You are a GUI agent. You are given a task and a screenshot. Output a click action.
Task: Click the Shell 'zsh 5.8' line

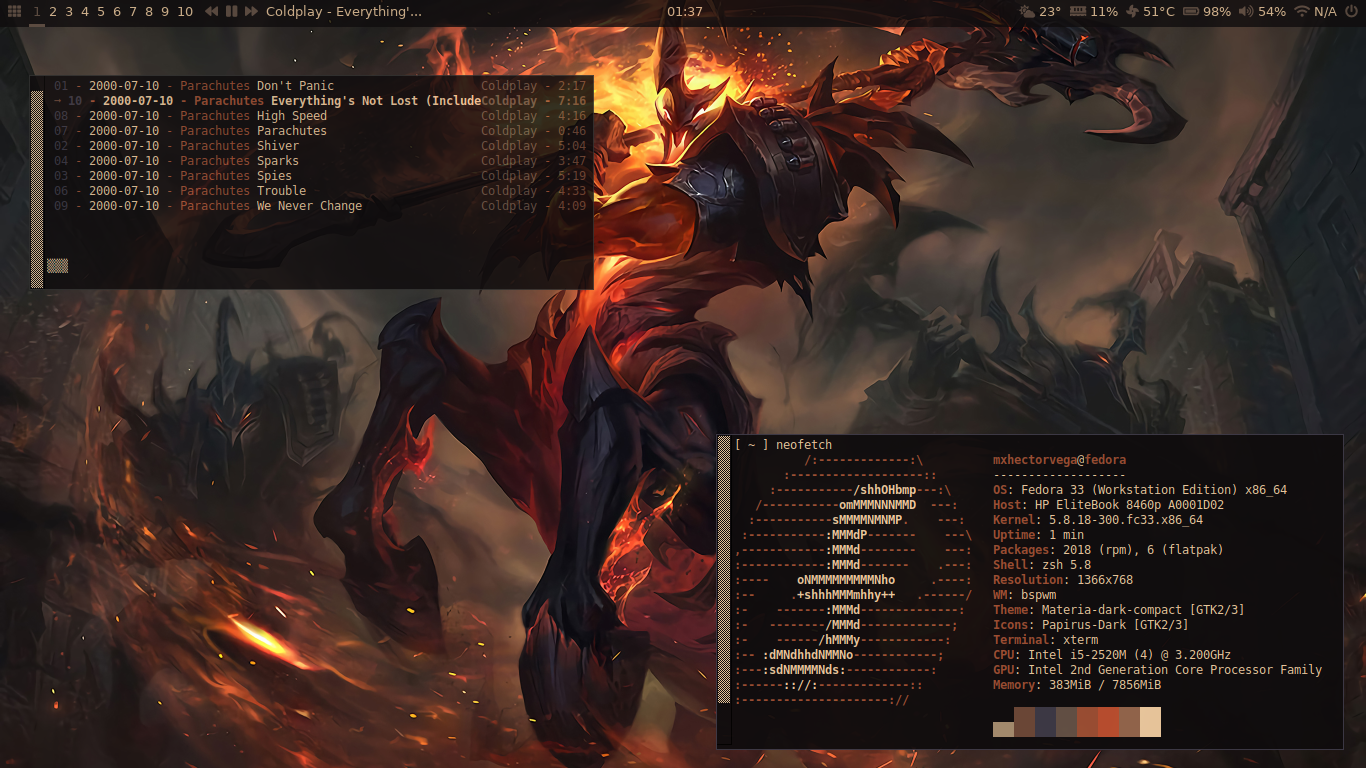(1042, 565)
